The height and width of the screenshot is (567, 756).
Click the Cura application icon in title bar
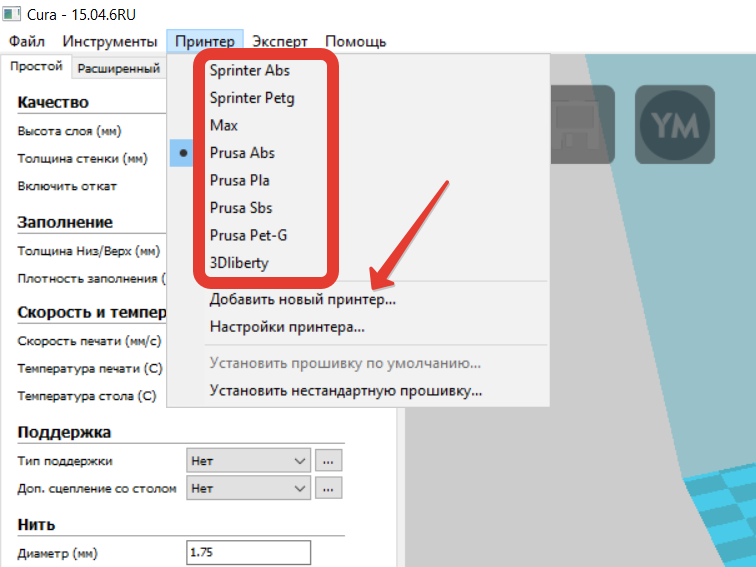[13, 13]
